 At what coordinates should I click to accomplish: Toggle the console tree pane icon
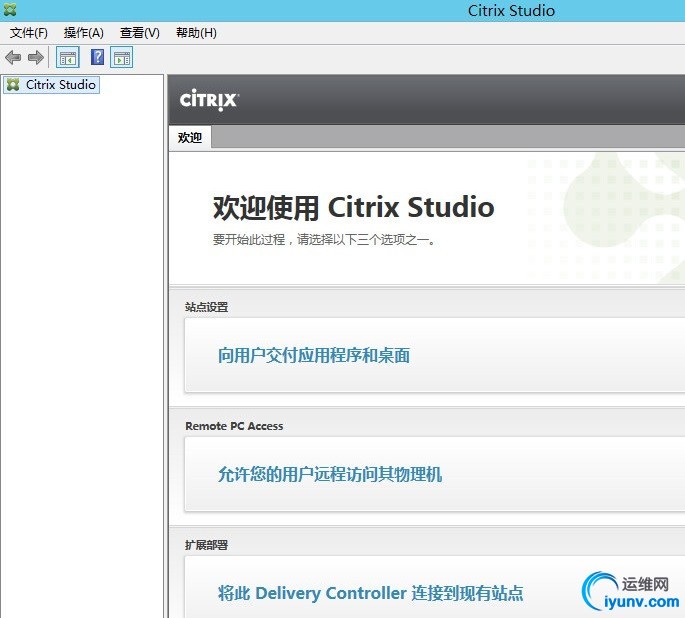pyautogui.click(x=68, y=57)
